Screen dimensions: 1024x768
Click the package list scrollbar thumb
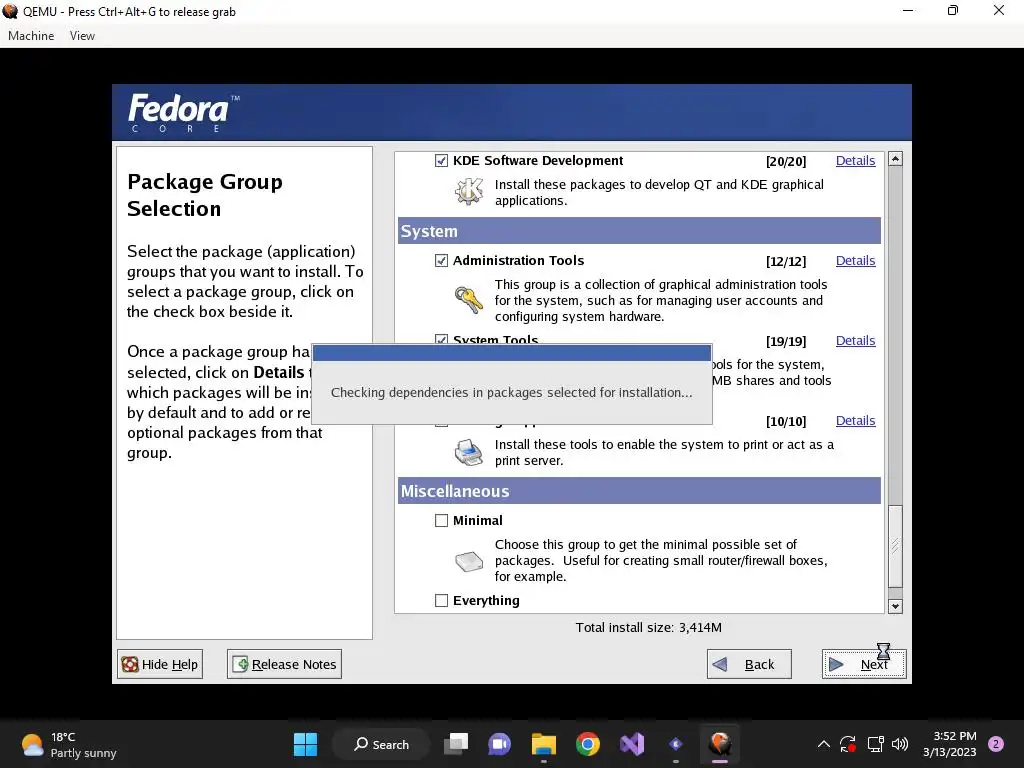pyautogui.click(x=895, y=546)
